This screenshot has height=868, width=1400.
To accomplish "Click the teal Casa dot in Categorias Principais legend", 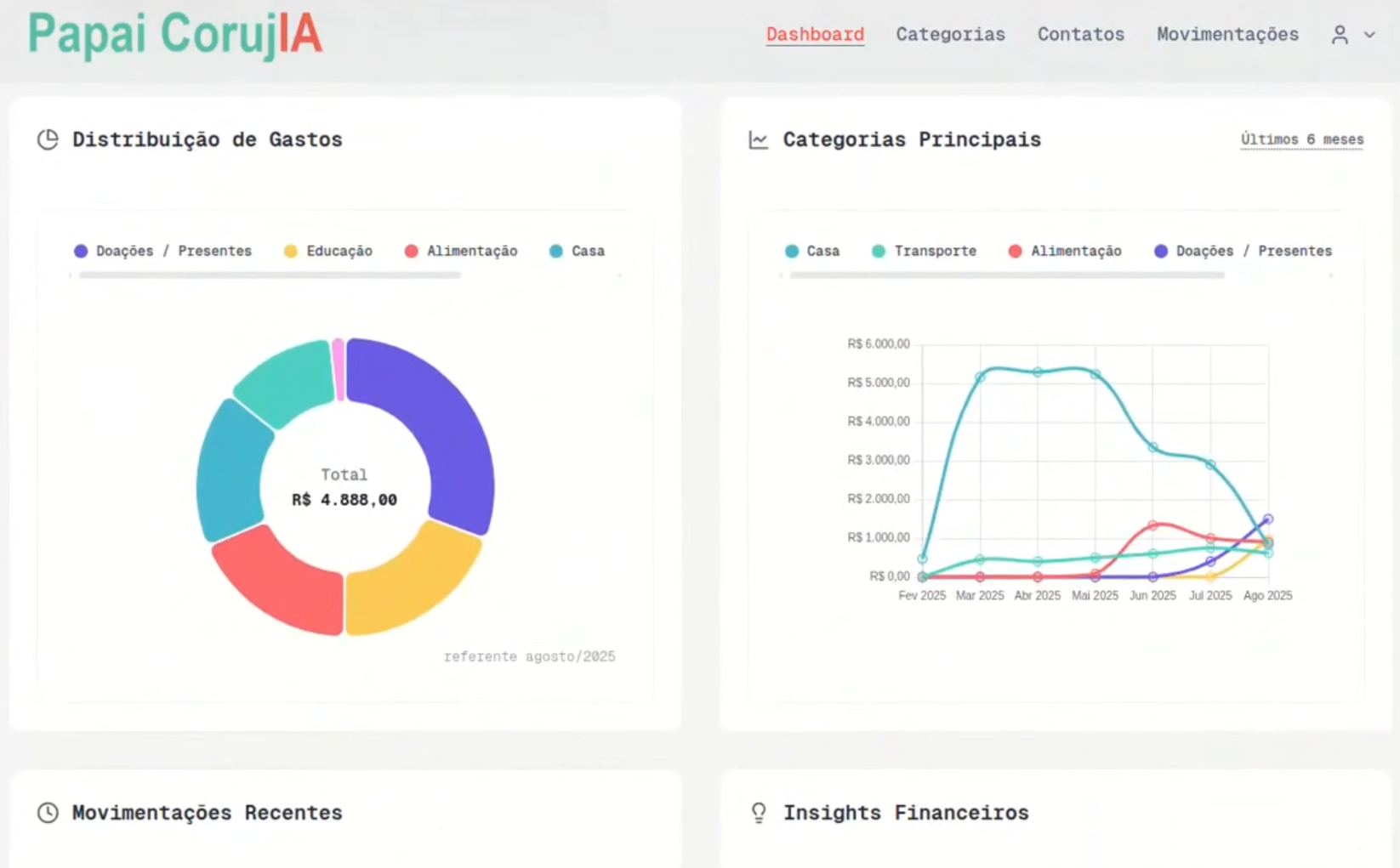I will [x=793, y=251].
